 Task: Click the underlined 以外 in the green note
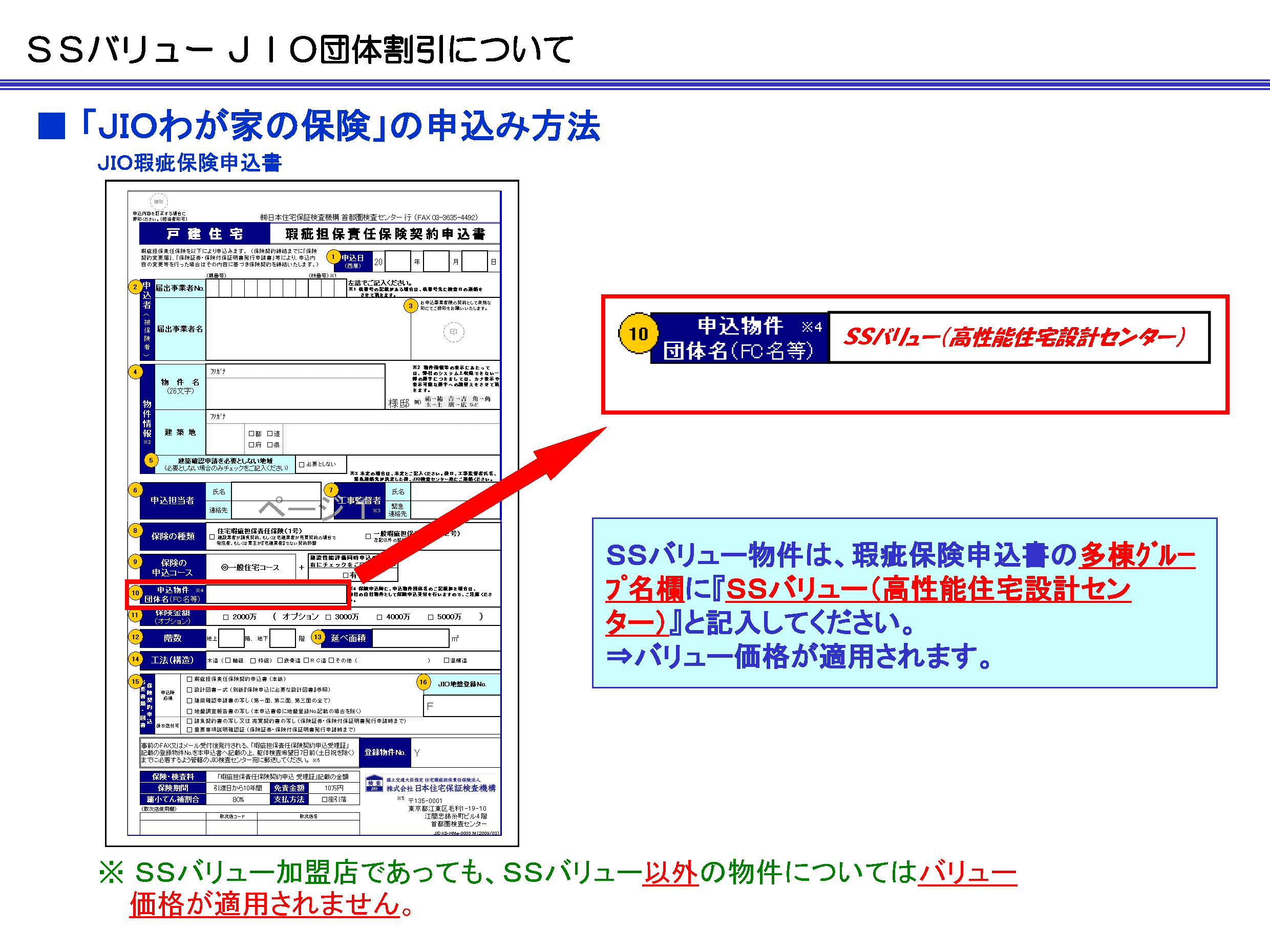click(x=670, y=872)
